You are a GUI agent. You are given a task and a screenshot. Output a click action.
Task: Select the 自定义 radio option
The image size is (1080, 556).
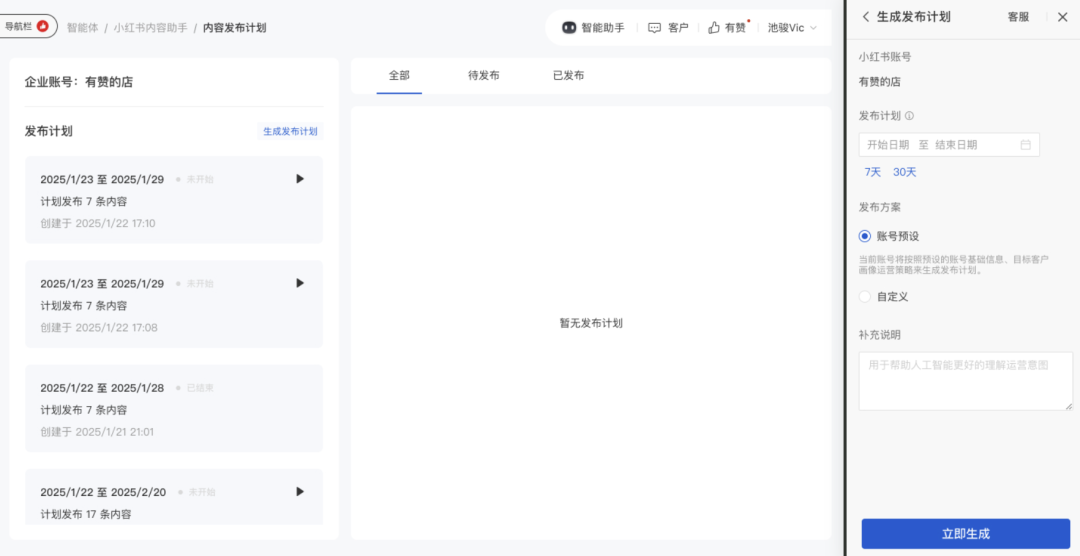click(x=865, y=297)
